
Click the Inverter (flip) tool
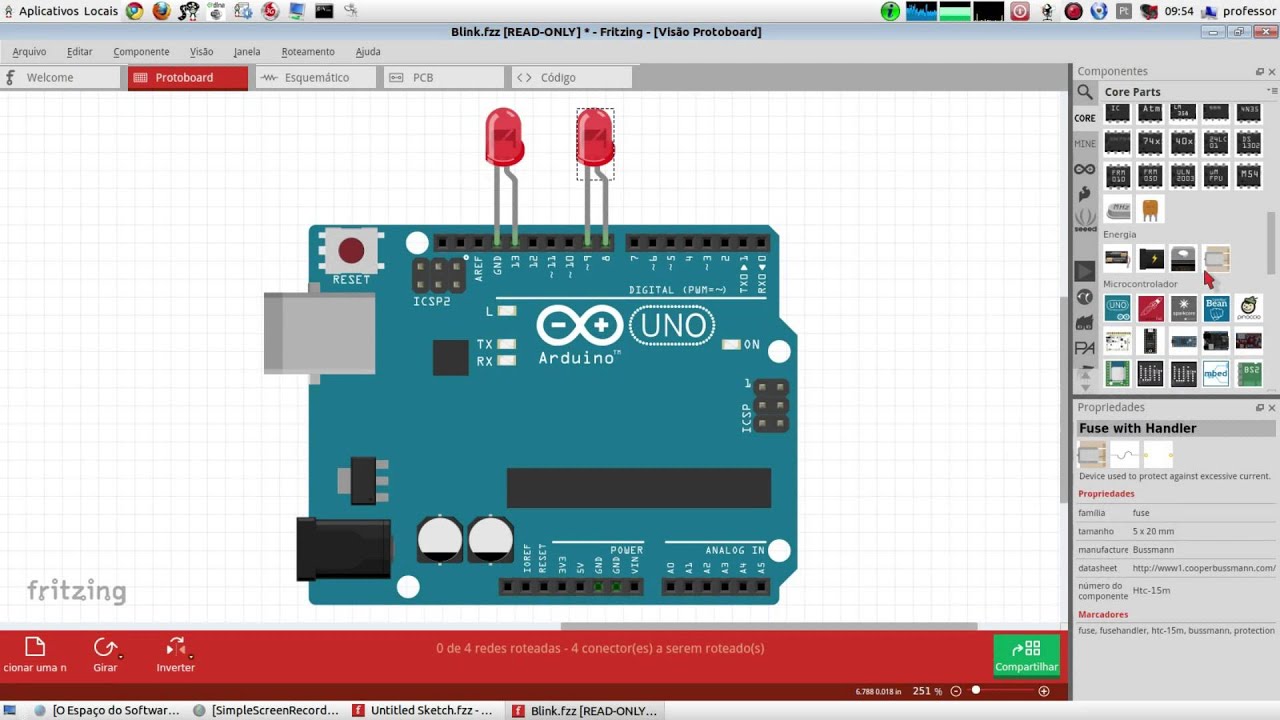[x=176, y=655]
